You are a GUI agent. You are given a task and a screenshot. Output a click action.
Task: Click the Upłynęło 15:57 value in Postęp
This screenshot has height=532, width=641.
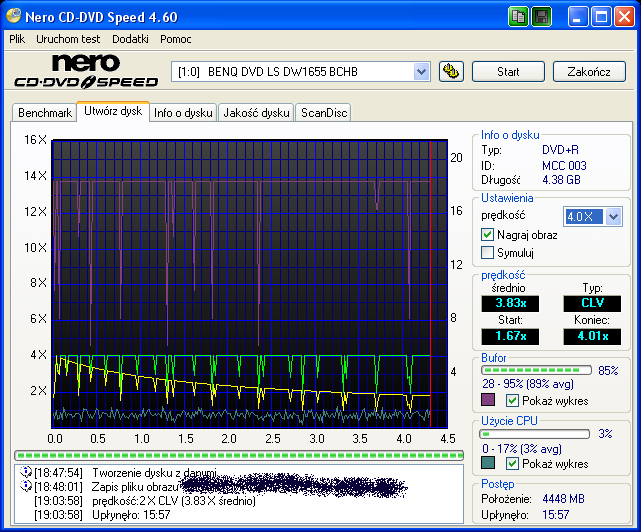tap(556, 514)
